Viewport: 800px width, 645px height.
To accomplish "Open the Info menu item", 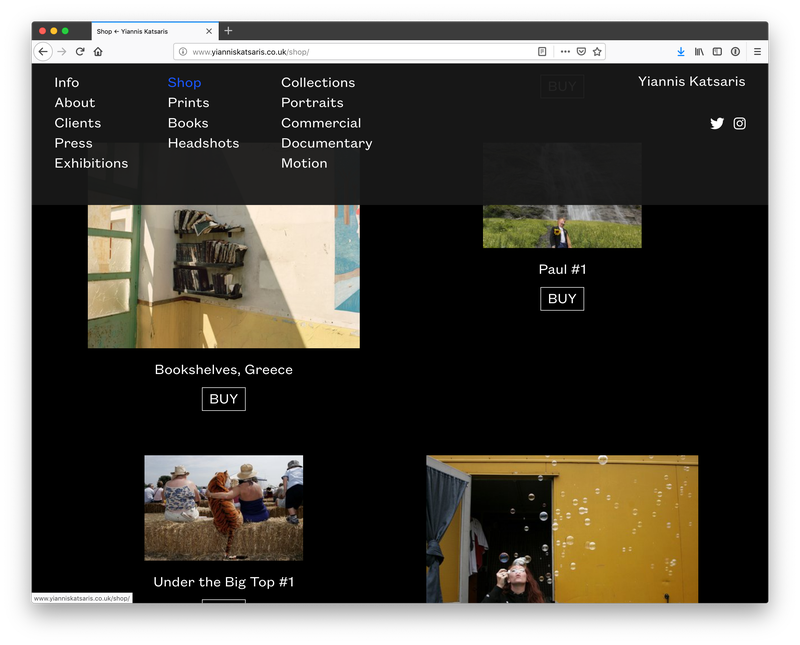I will [x=67, y=83].
